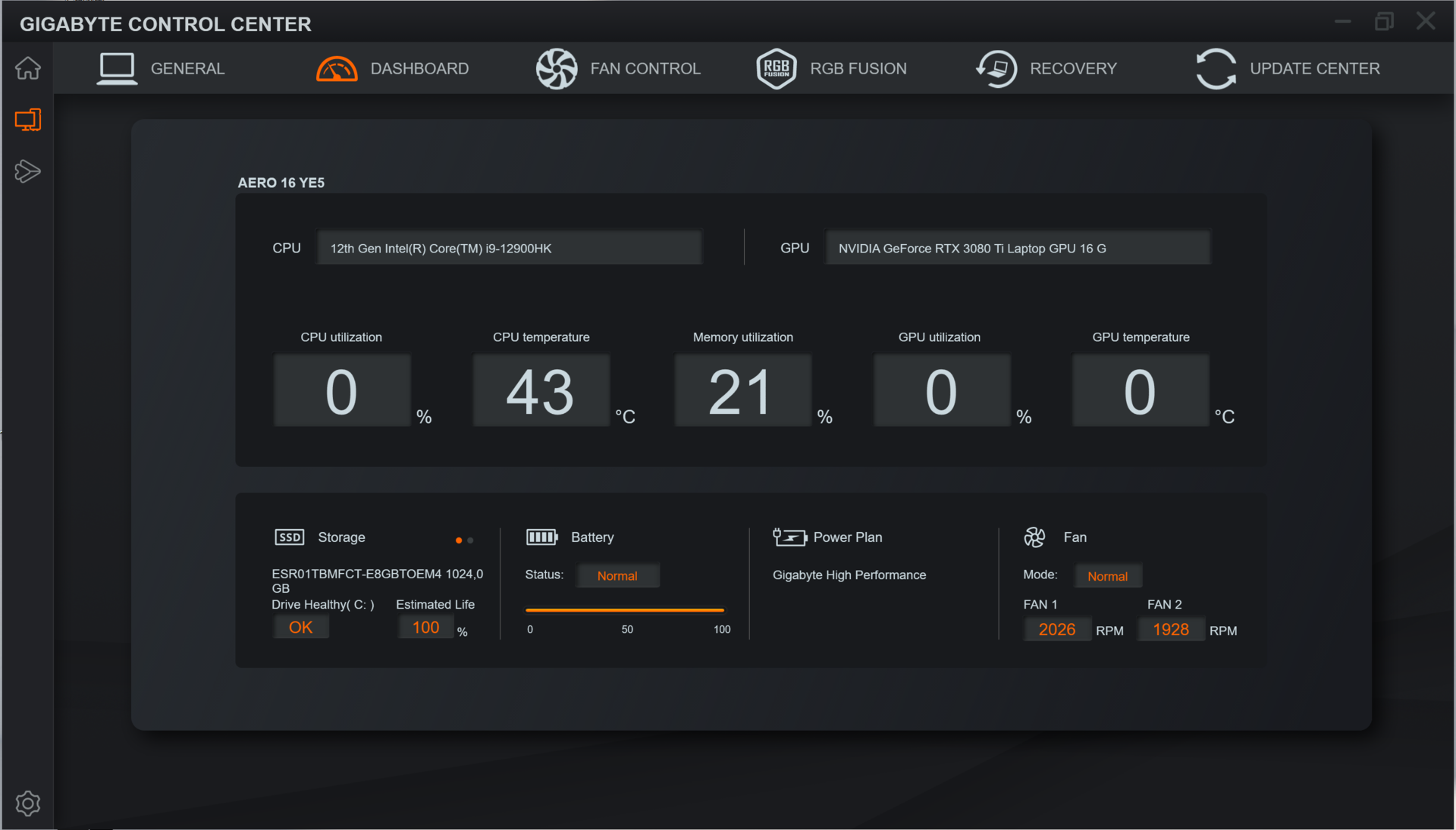The height and width of the screenshot is (830, 1456).
Task: Click the Fan Control fan icon
Action: coord(557,69)
